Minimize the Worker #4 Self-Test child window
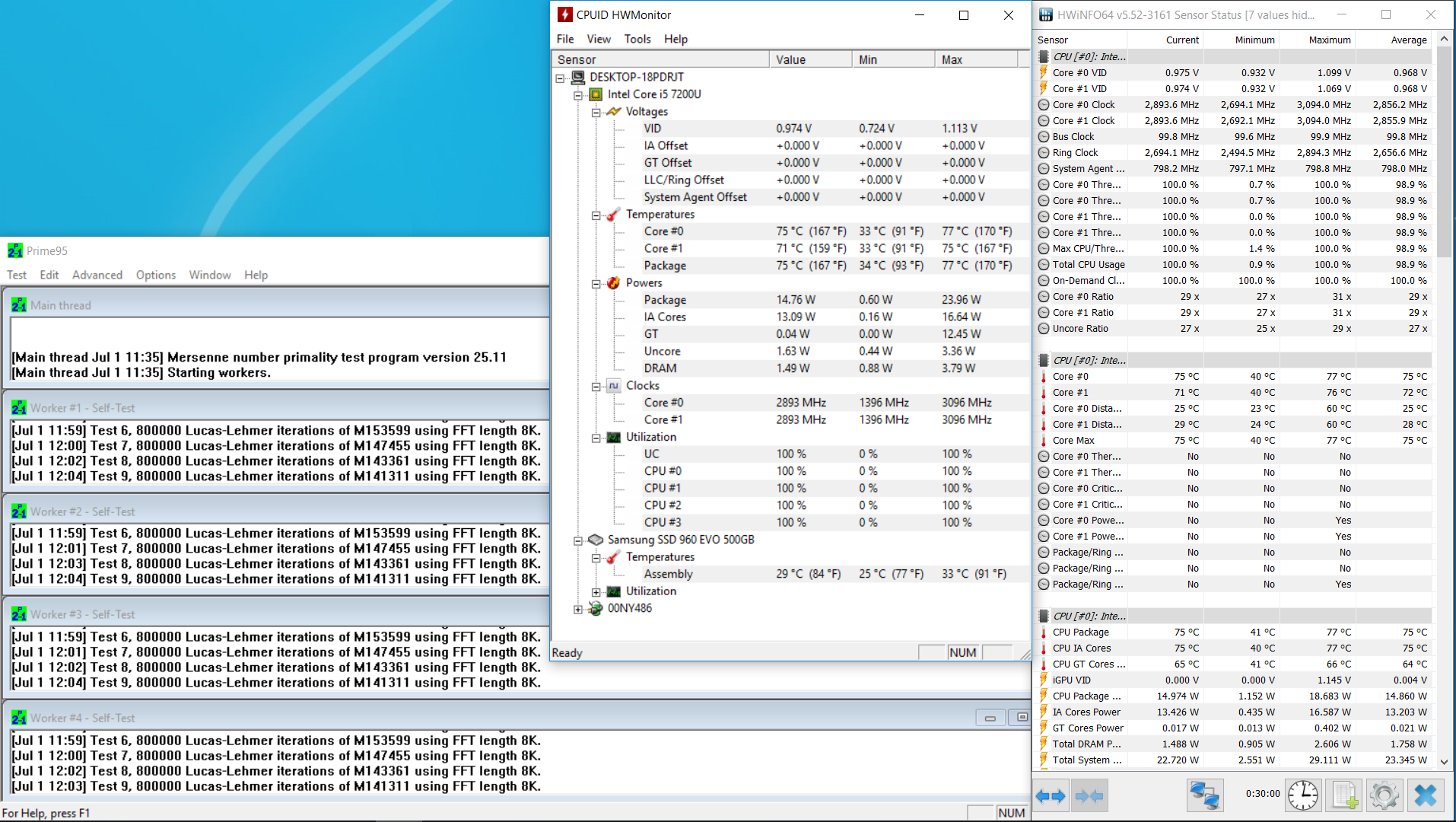The height and width of the screenshot is (822, 1456). pos(990,718)
